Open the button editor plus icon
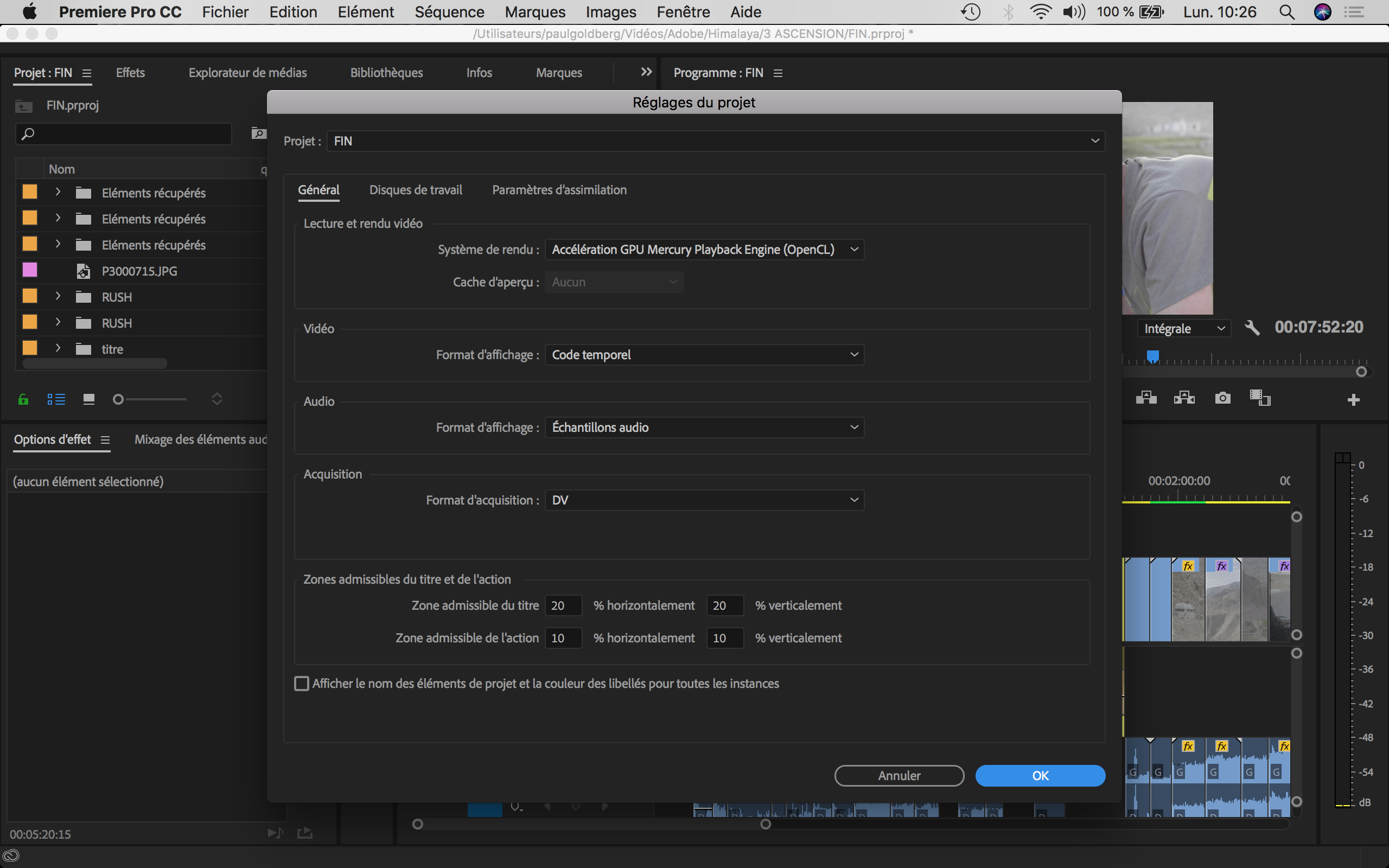This screenshot has width=1389, height=868. (x=1353, y=400)
